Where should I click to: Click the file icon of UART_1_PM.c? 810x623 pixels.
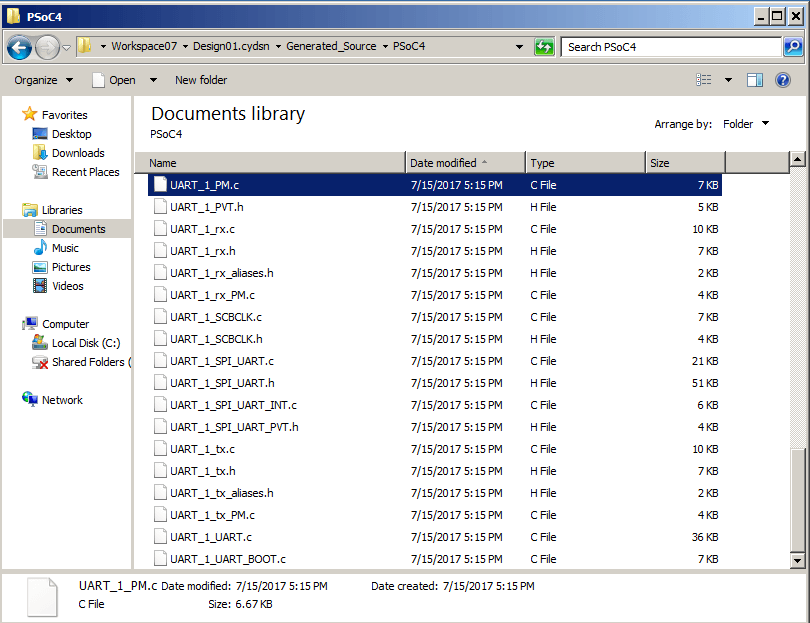[x=161, y=184]
